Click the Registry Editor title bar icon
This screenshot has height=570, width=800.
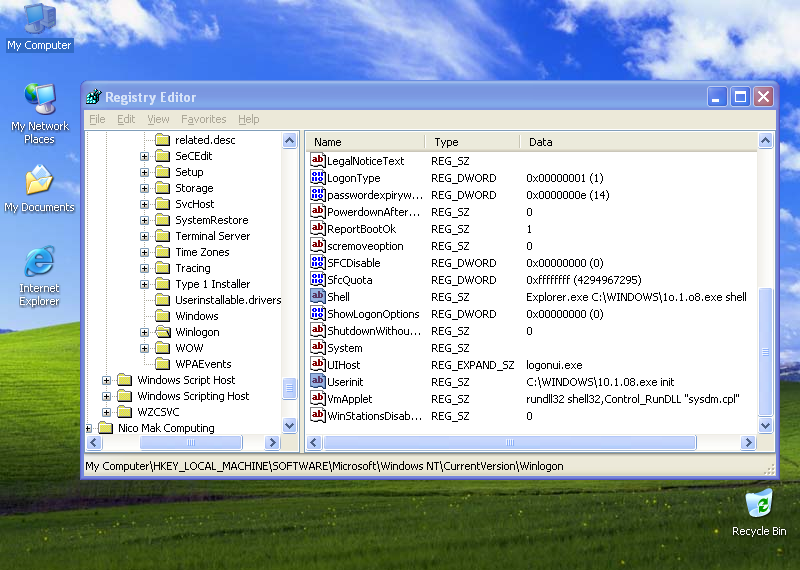[94, 96]
